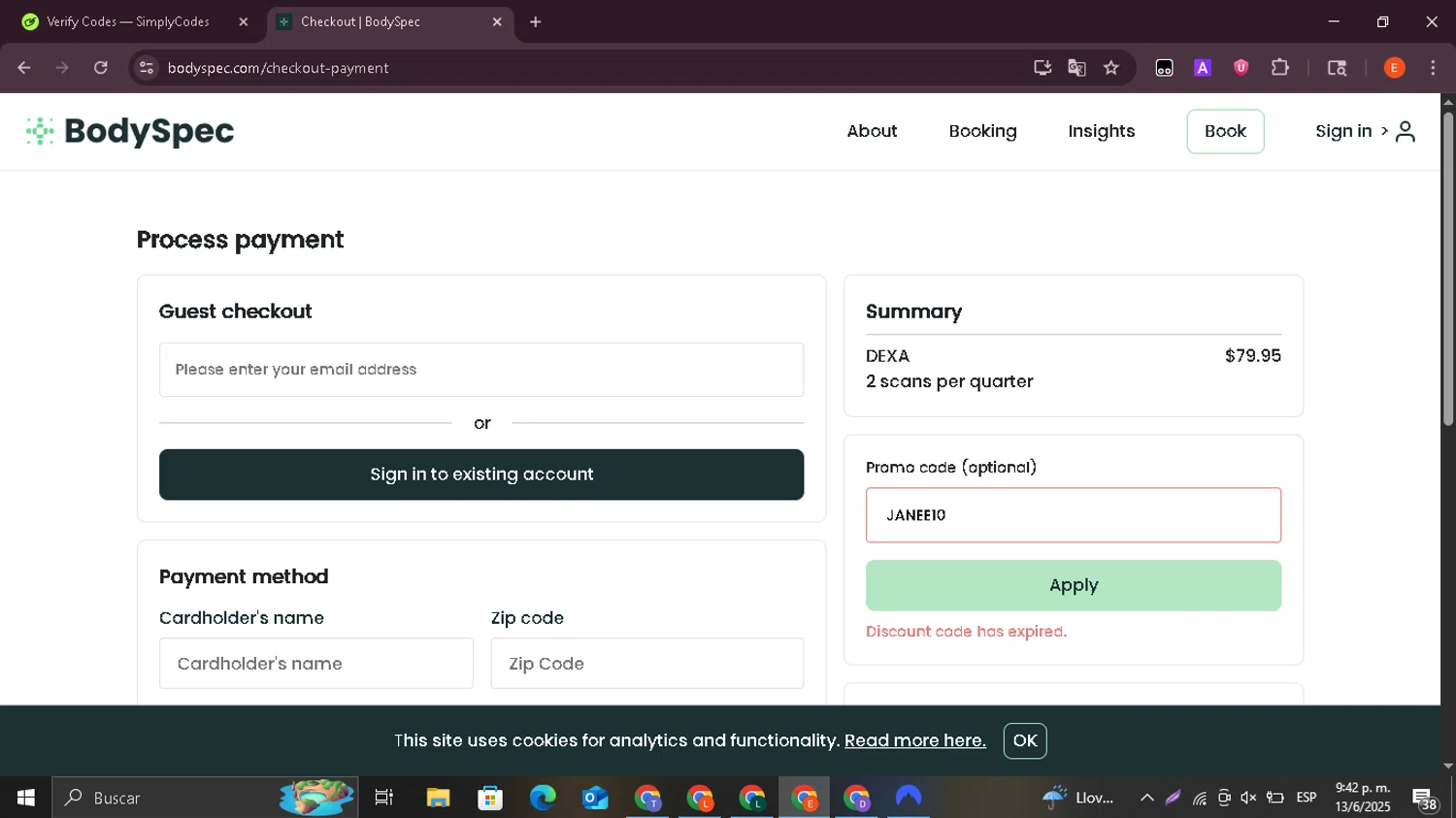This screenshot has width=1456, height=818.
Task: Click Sign in to existing account
Action: coord(481,474)
